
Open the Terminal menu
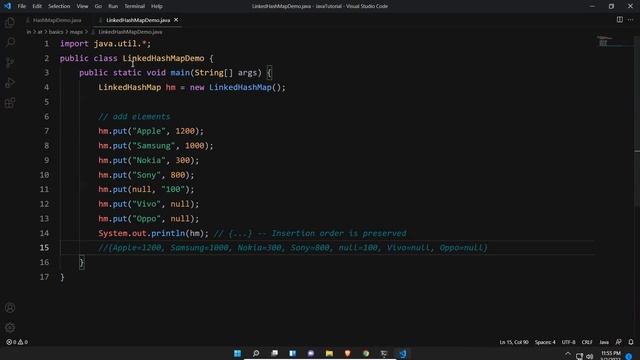pyautogui.click(x=135, y=6)
